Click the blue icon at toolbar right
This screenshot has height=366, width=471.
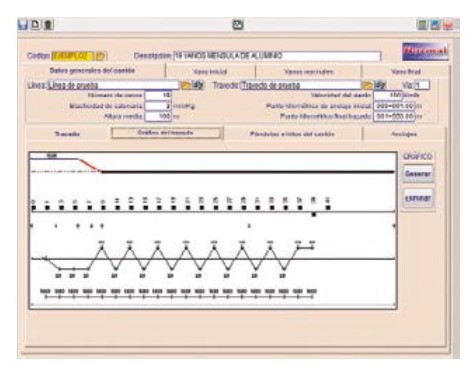pyautogui.click(x=435, y=25)
